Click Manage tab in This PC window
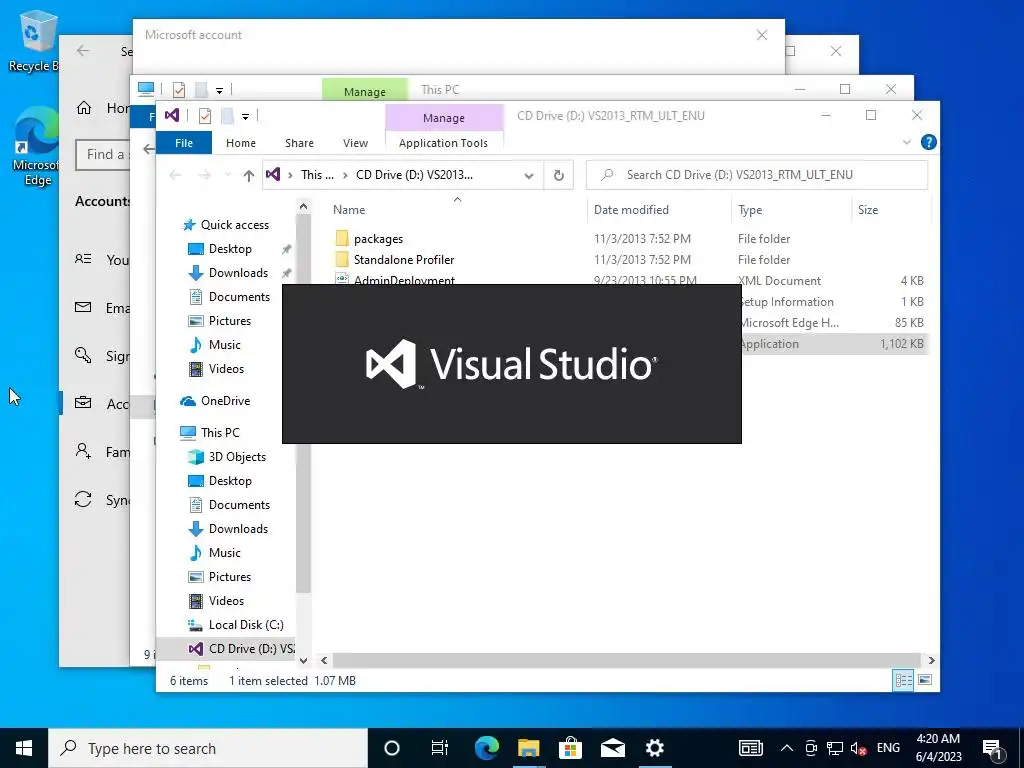Screen dimensions: 1024x768 [x=364, y=91]
